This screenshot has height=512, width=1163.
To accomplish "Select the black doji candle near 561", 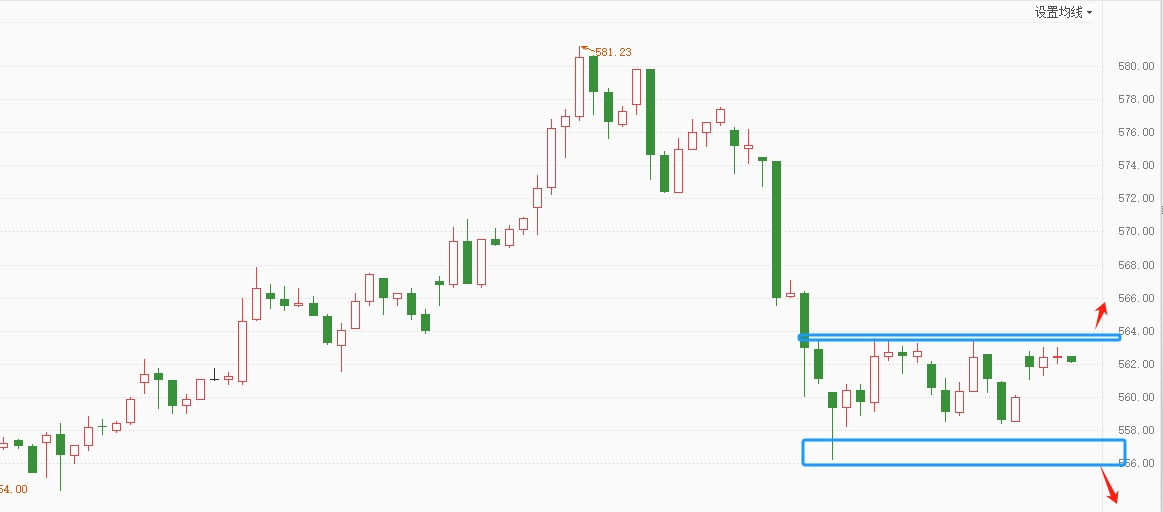I will coord(215,375).
